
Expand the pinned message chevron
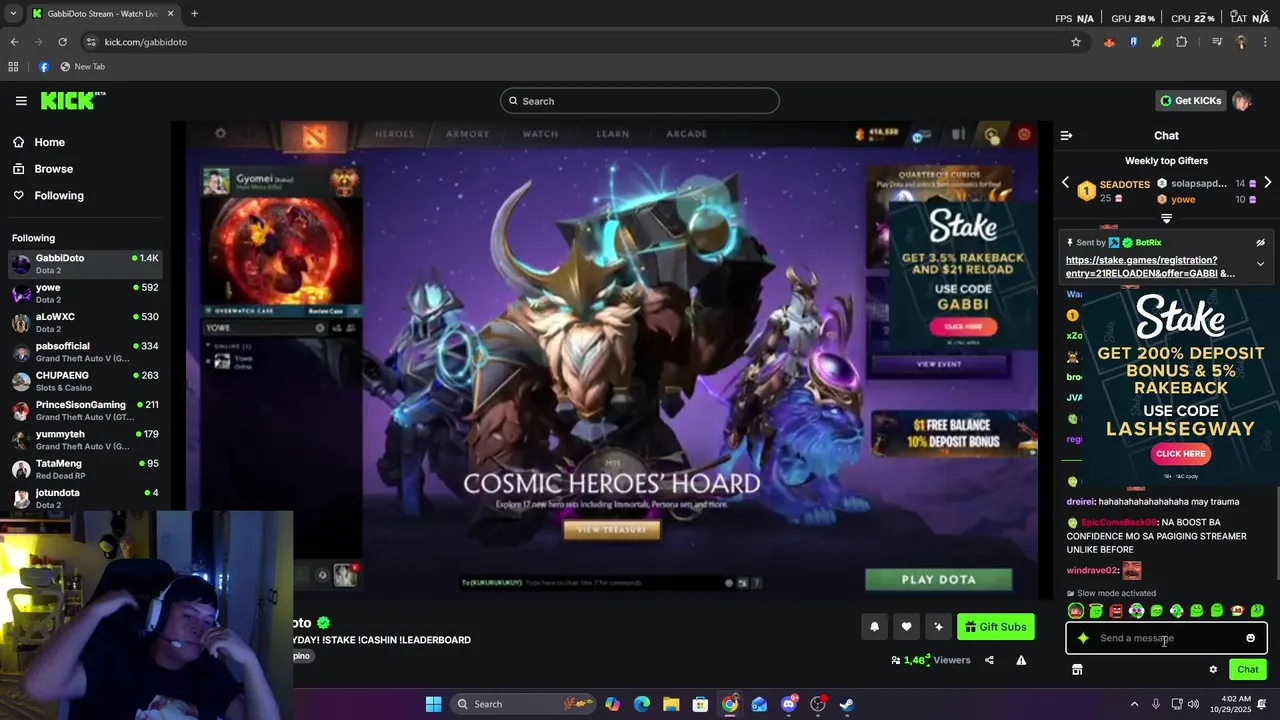tap(1260, 264)
